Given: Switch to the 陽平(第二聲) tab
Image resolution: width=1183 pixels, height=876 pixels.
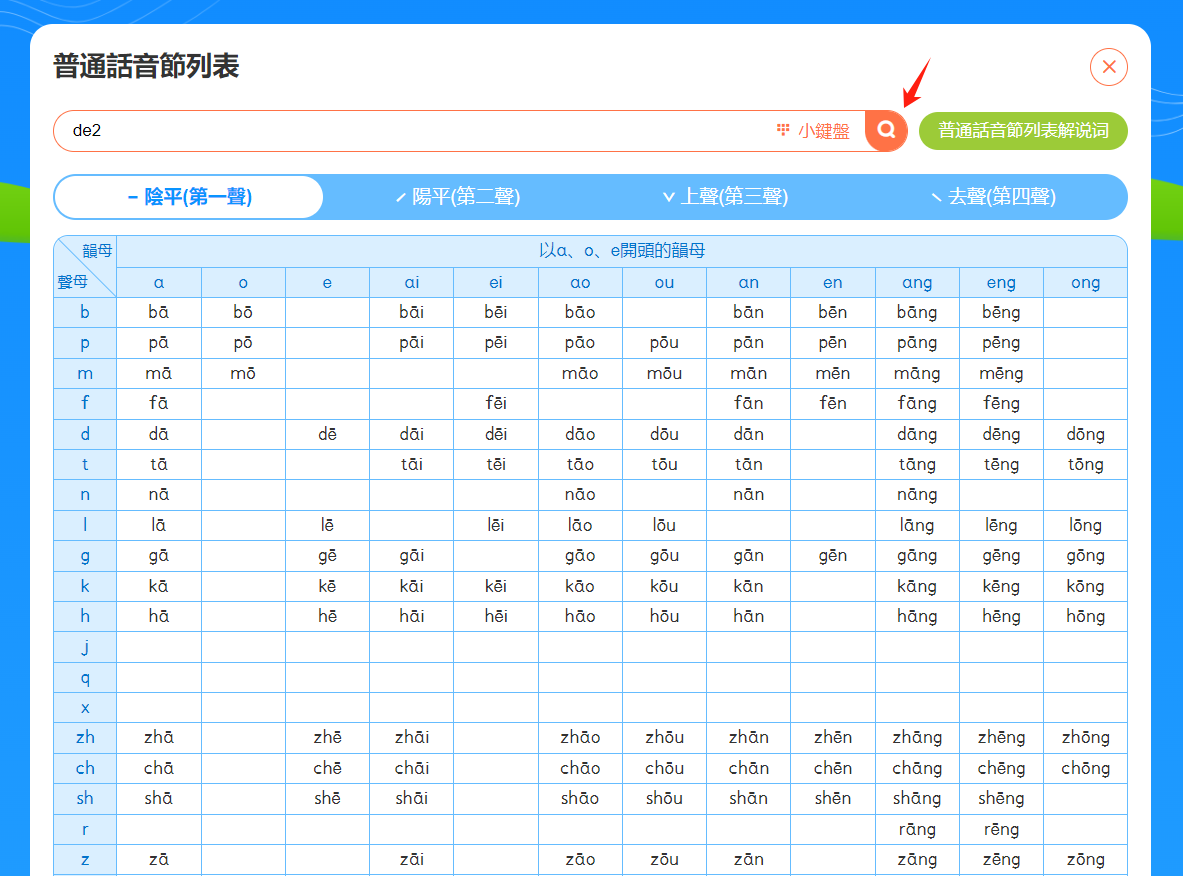Looking at the screenshot, I should [x=458, y=197].
